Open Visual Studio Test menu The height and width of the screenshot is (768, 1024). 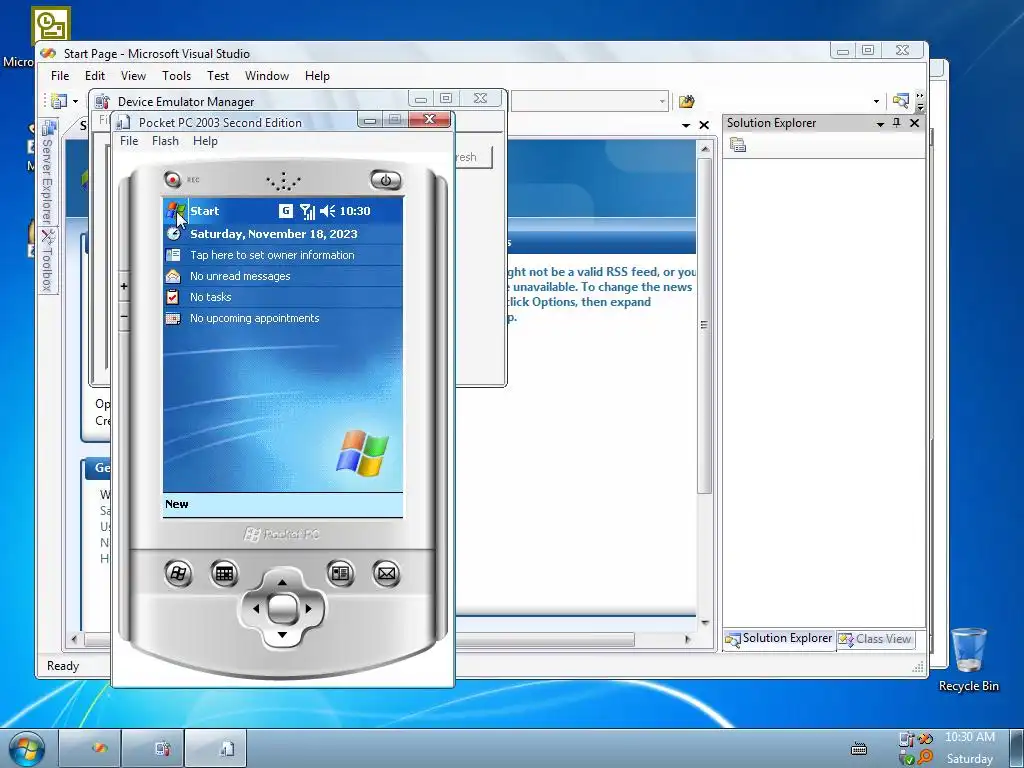click(217, 76)
